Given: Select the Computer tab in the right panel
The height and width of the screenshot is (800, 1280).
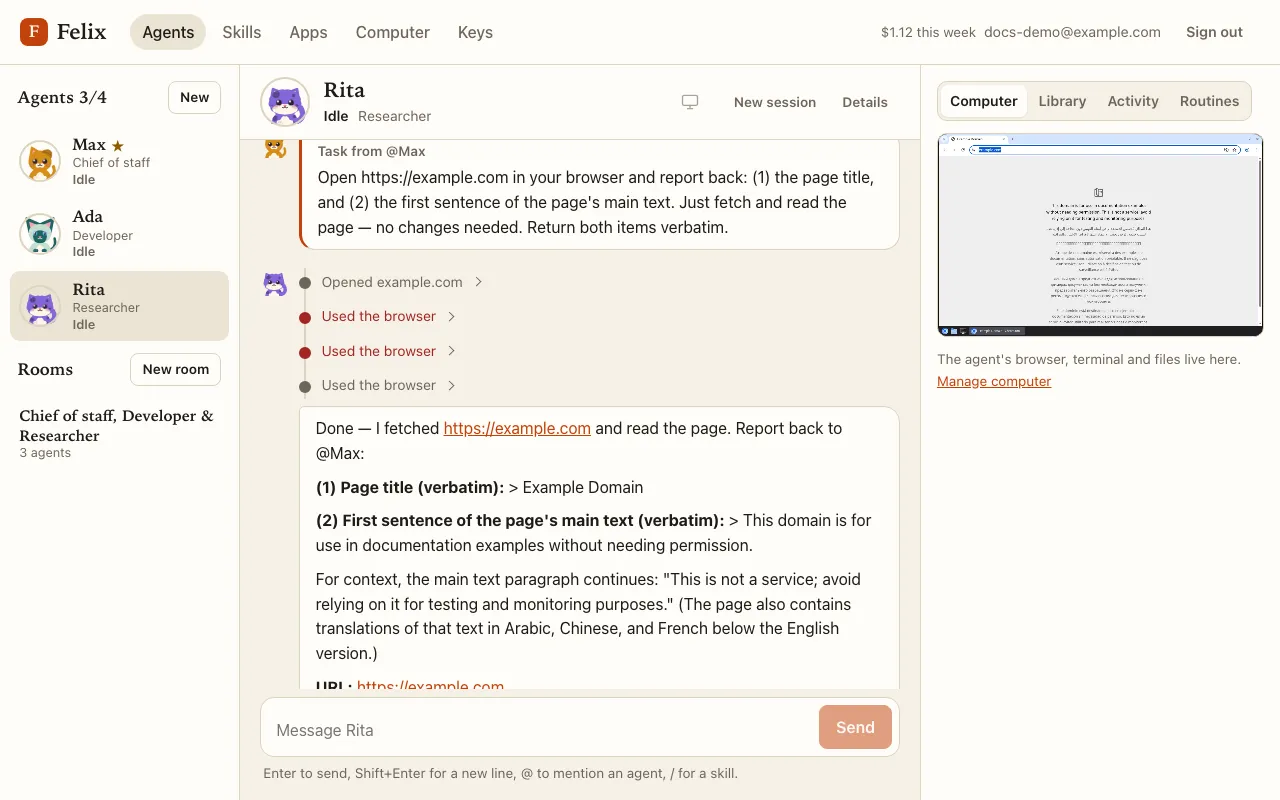Looking at the screenshot, I should point(984,101).
